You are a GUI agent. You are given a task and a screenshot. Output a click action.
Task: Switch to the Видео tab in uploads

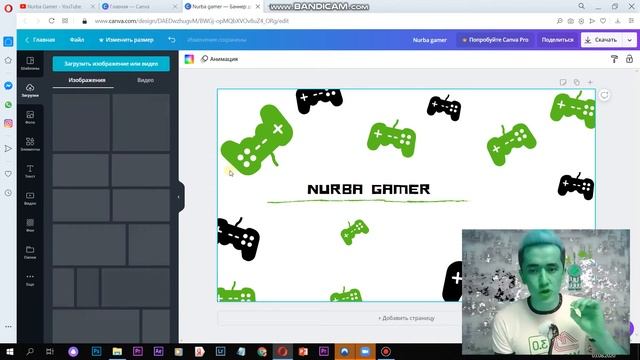[145, 80]
